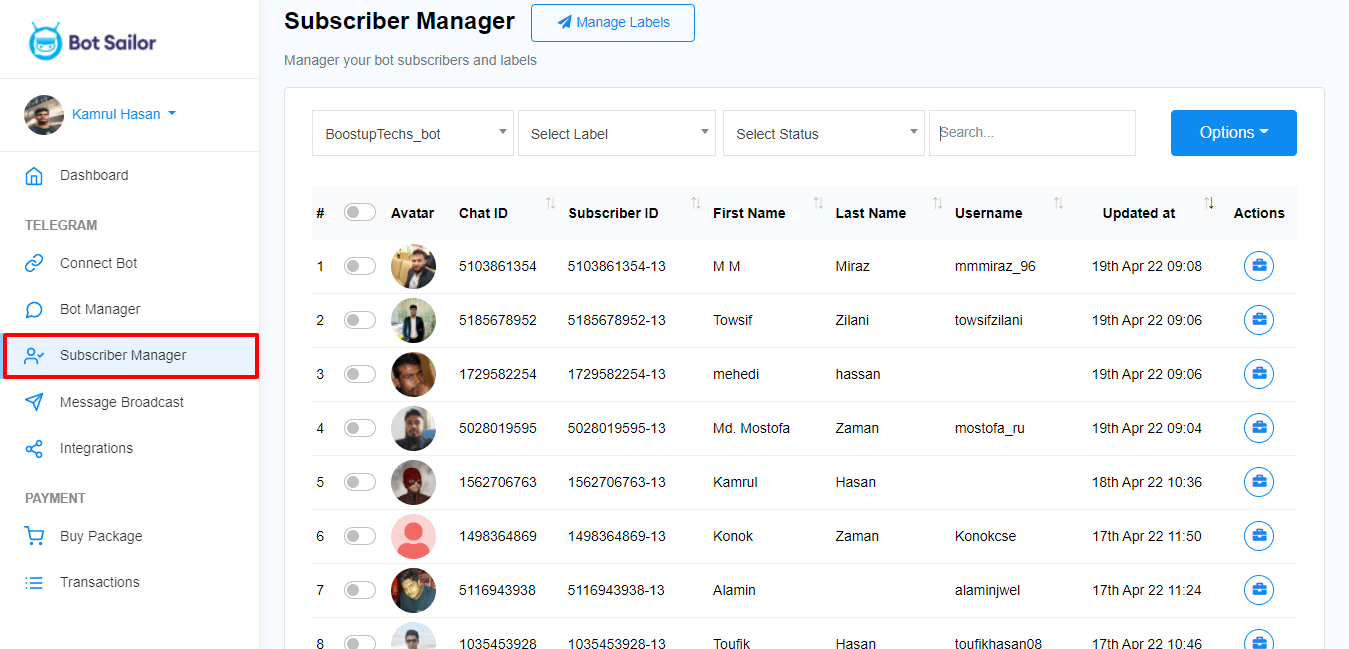Screen dimensions: 1349x649
Task: Expand the BoostupTechs_bot dropdown
Action: 412,133
